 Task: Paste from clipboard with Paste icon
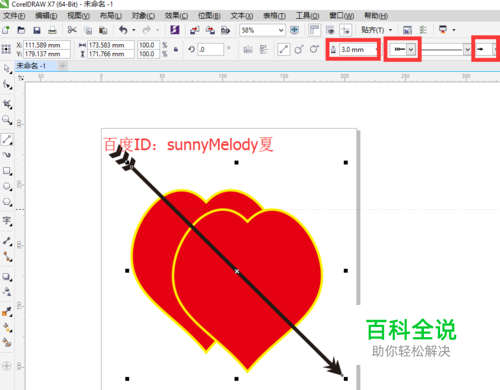point(103,30)
